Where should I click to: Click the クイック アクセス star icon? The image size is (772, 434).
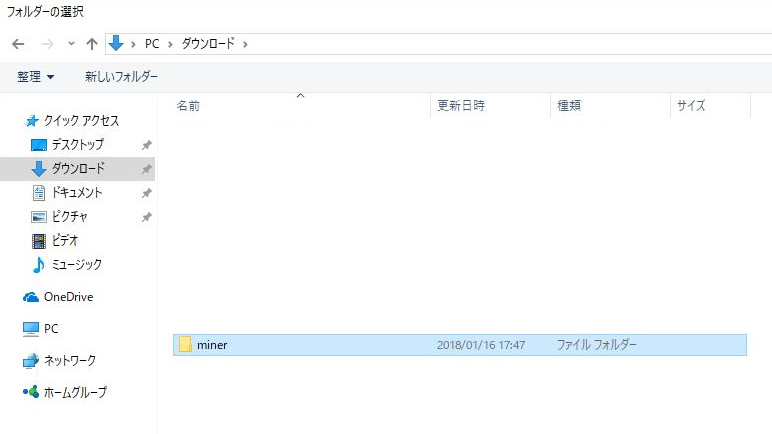[x=32, y=121]
